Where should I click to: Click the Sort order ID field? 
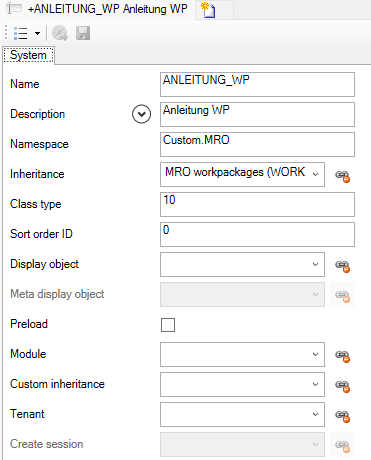[x=257, y=234]
